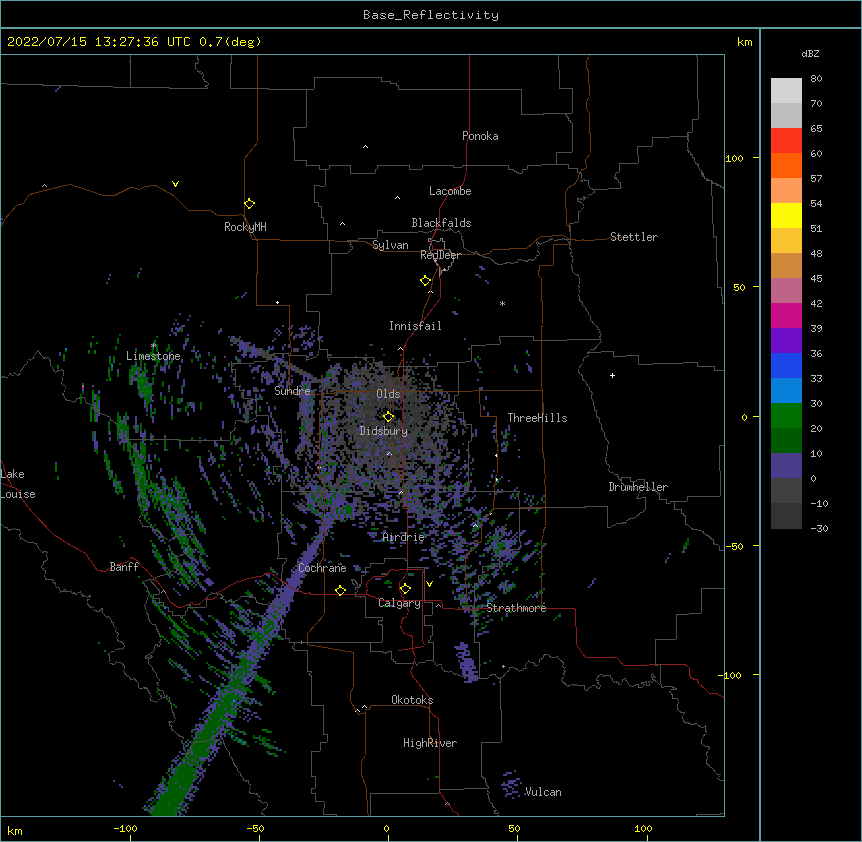Click the Calgary city label

(399, 603)
